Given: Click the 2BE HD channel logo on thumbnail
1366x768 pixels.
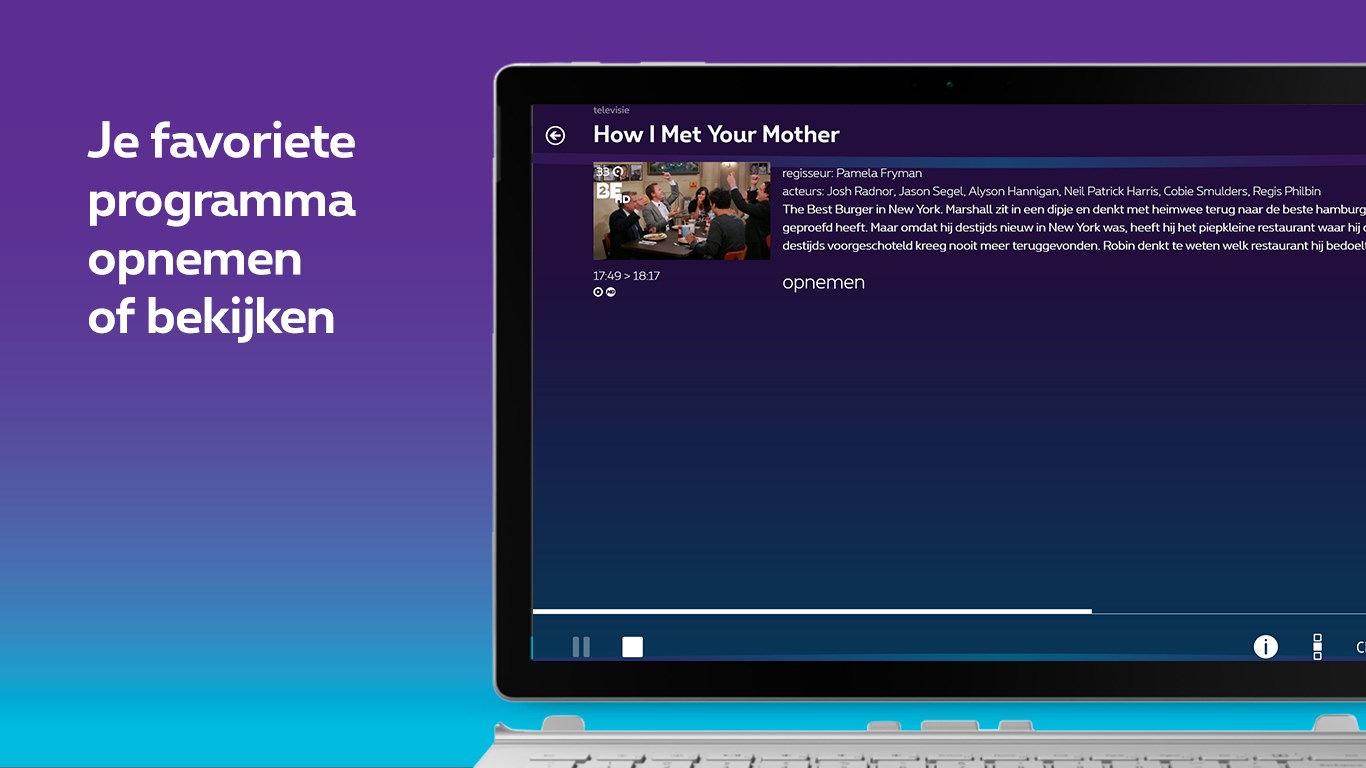Looking at the screenshot, I should pos(612,193).
